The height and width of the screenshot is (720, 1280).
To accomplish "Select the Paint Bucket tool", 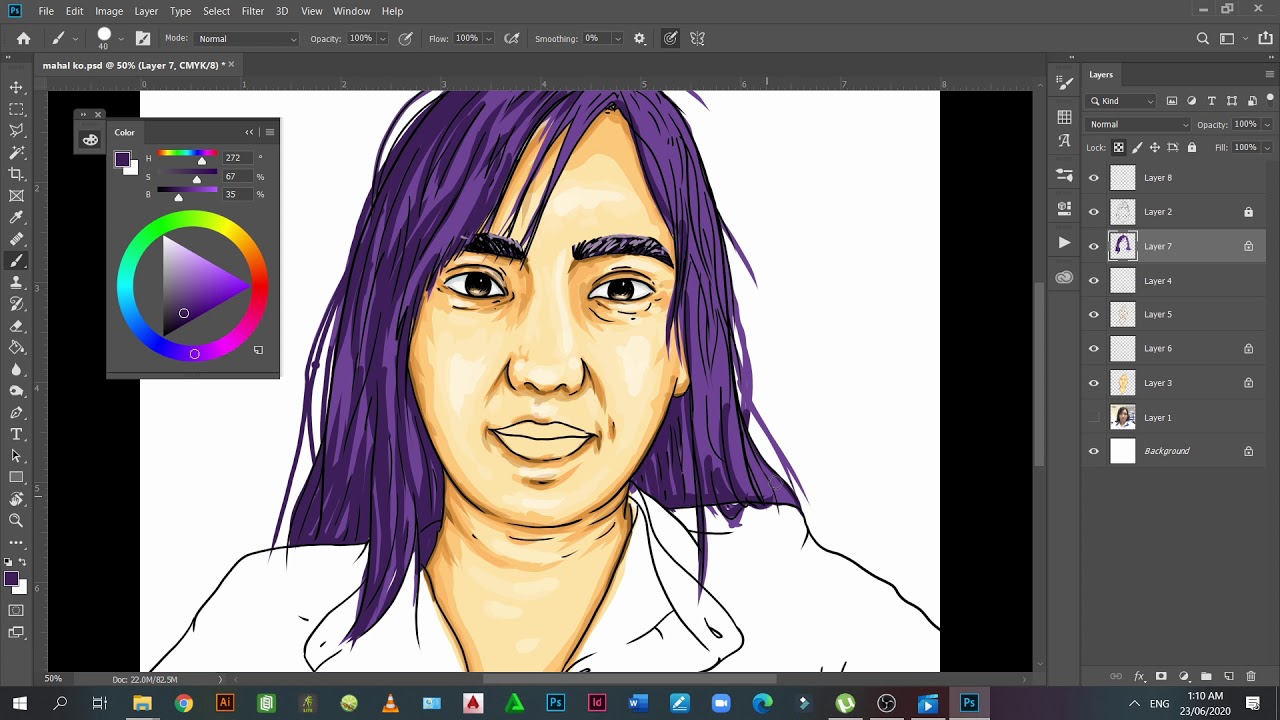I will coord(16,348).
